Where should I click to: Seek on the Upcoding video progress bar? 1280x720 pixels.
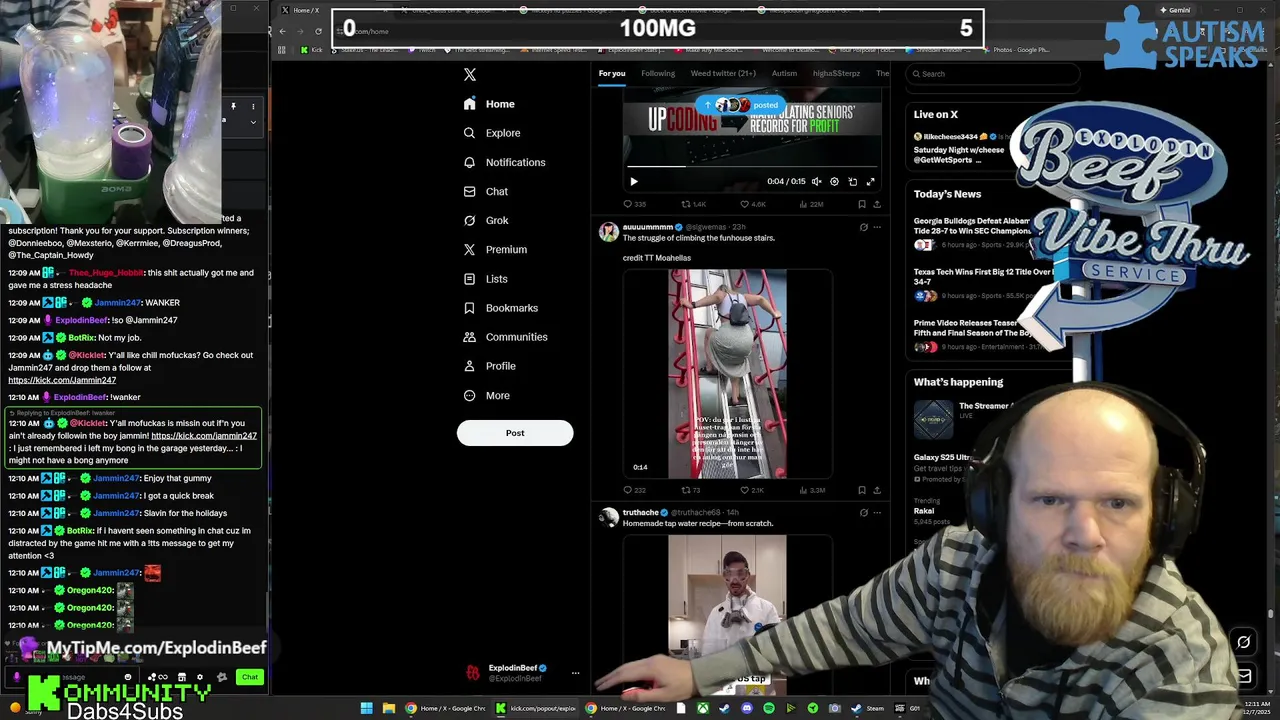(752, 166)
